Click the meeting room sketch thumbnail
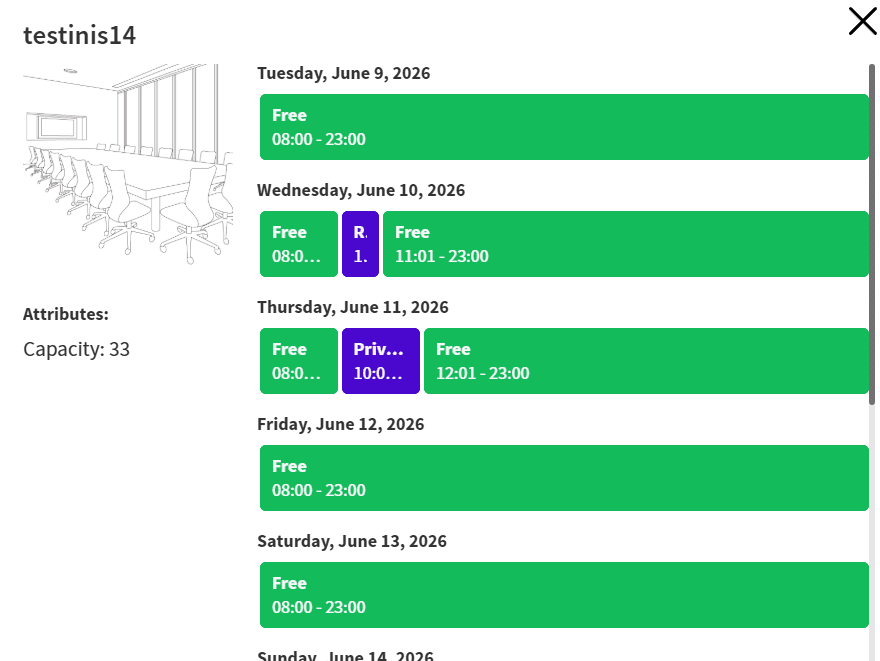Screen dimensions: 880x661 (x=128, y=164)
